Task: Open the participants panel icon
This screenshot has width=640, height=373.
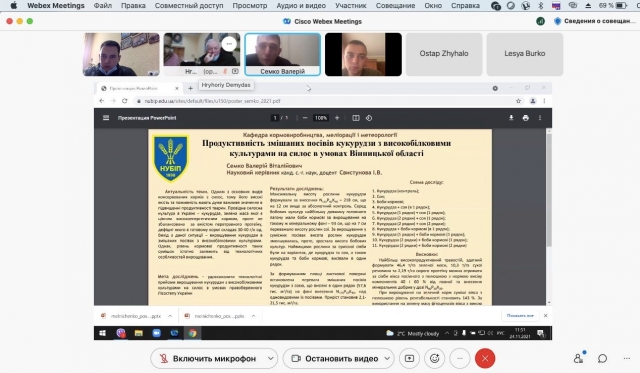Action: pyautogui.click(x=578, y=358)
